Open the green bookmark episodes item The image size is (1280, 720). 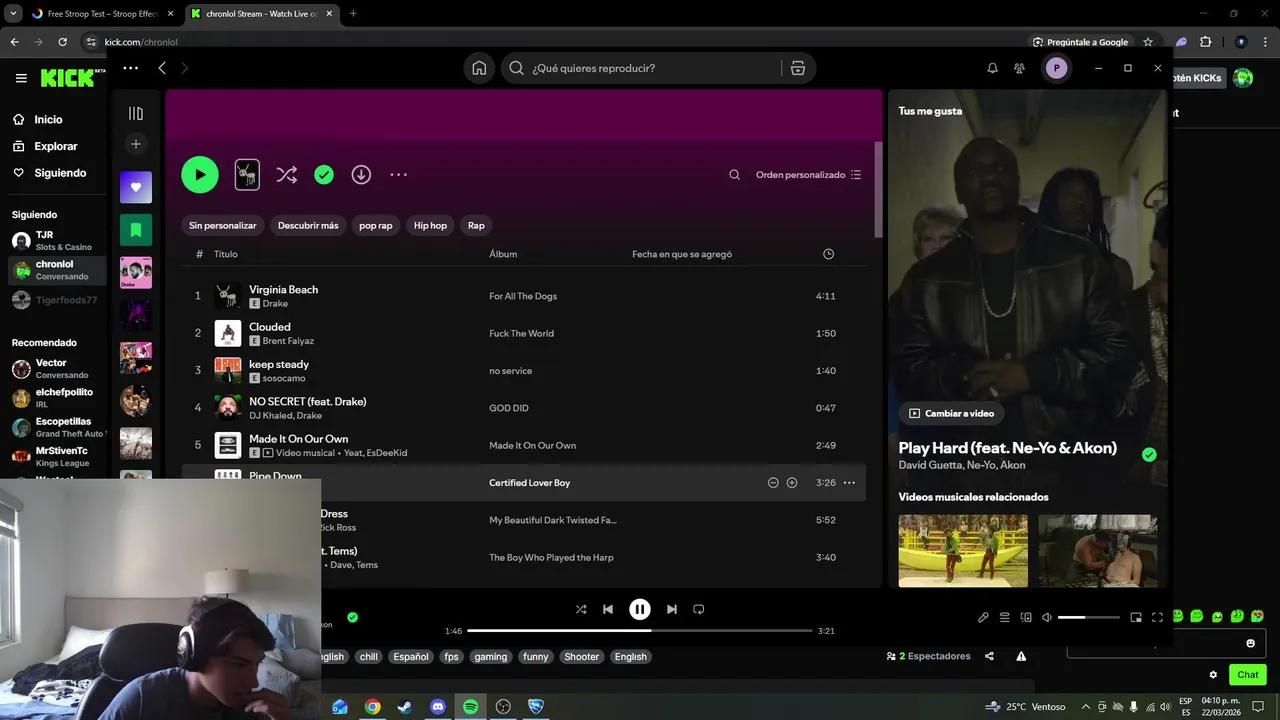136,230
